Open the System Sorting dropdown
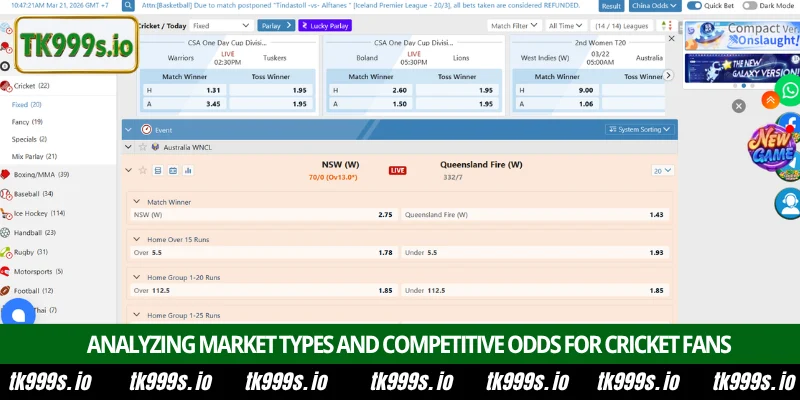 [x=640, y=130]
